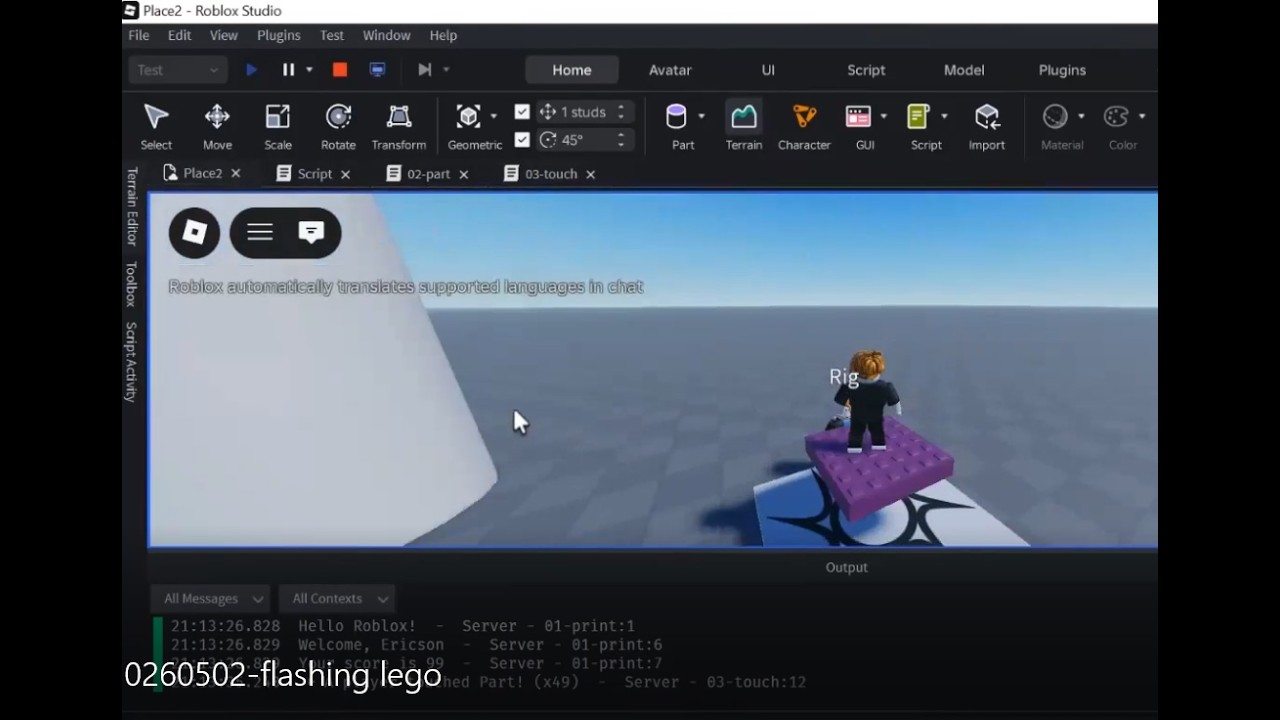This screenshot has width=1280, height=720.
Task: Open the Terrain Editor side panel
Action: [x=131, y=206]
